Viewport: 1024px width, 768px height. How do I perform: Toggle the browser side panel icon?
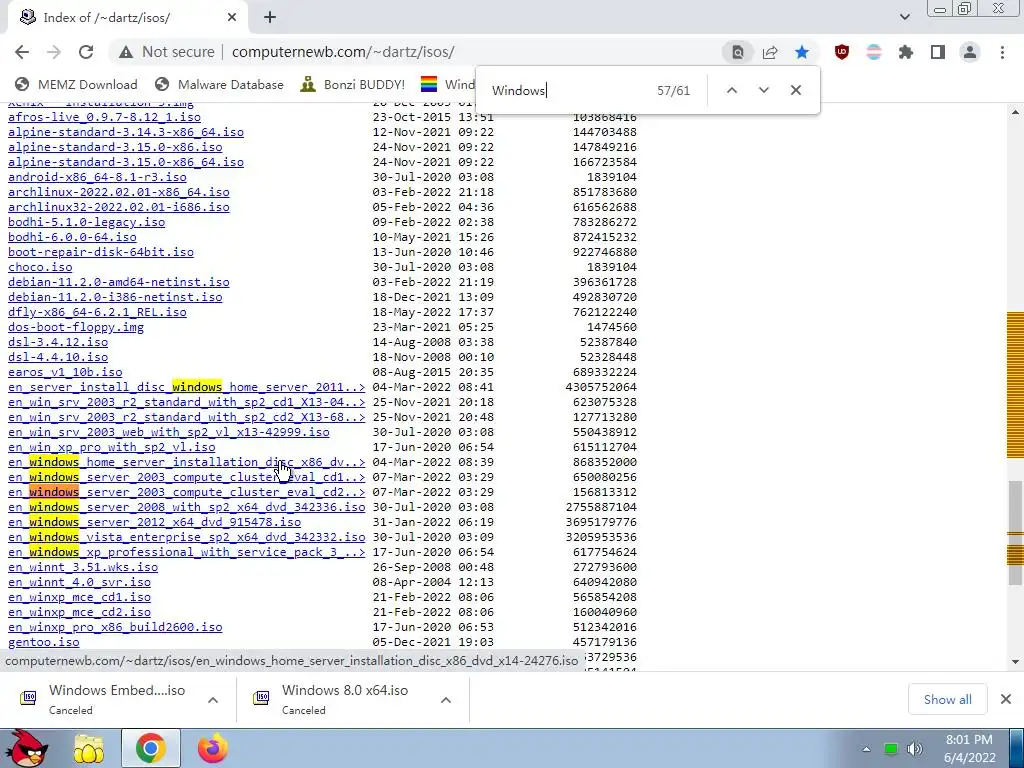938,52
